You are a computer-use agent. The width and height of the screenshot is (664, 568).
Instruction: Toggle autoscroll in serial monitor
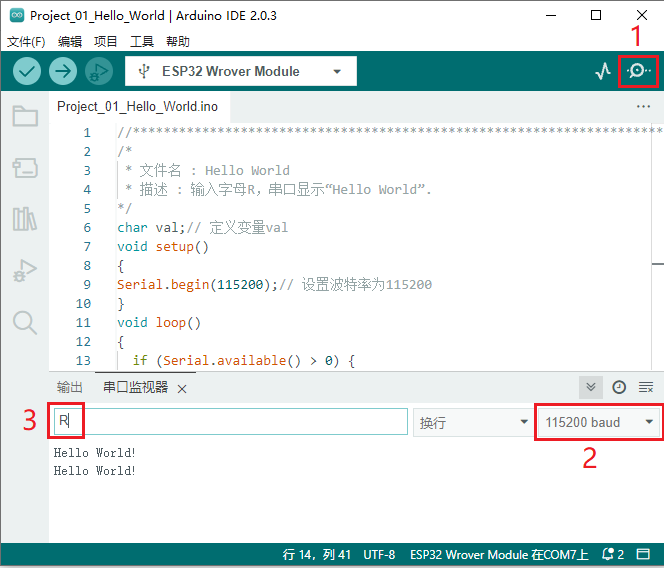591,387
